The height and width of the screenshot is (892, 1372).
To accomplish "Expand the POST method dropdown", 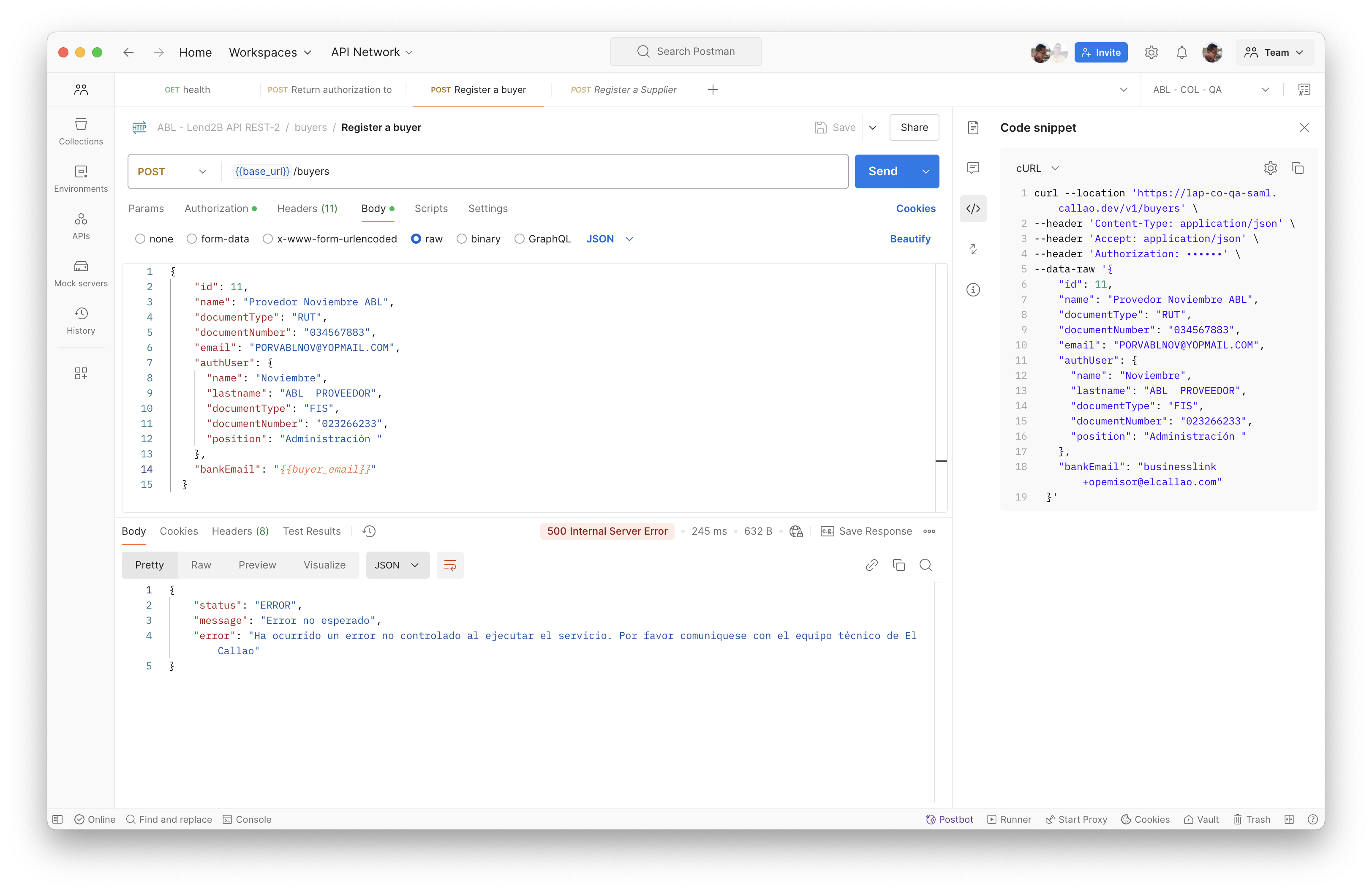I will [172, 172].
